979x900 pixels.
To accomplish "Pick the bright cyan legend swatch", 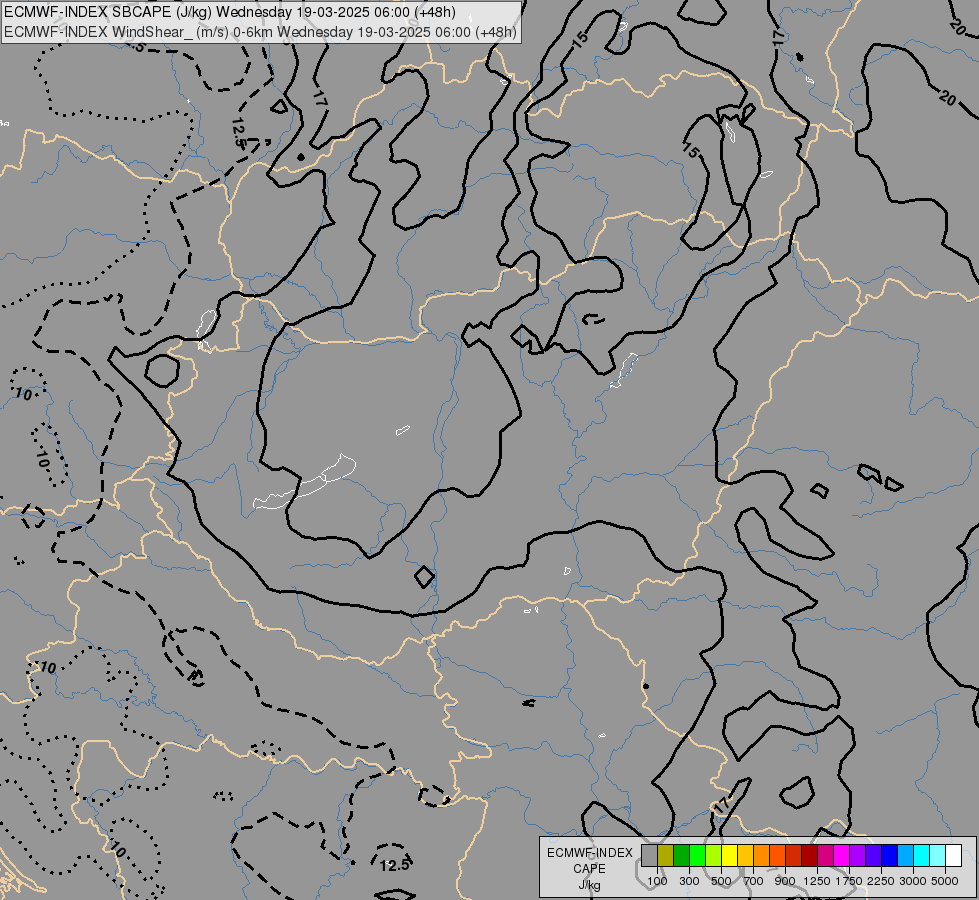I will pyautogui.click(x=922, y=856).
